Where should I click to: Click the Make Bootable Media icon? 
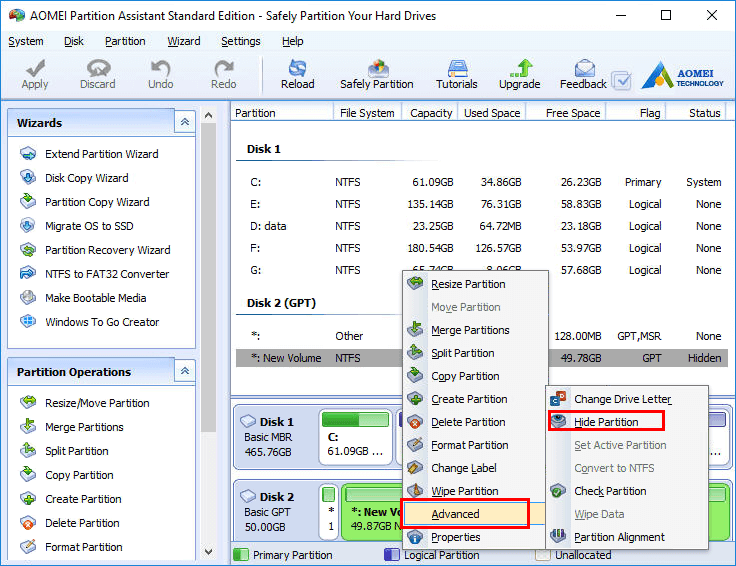coord(28,298)
